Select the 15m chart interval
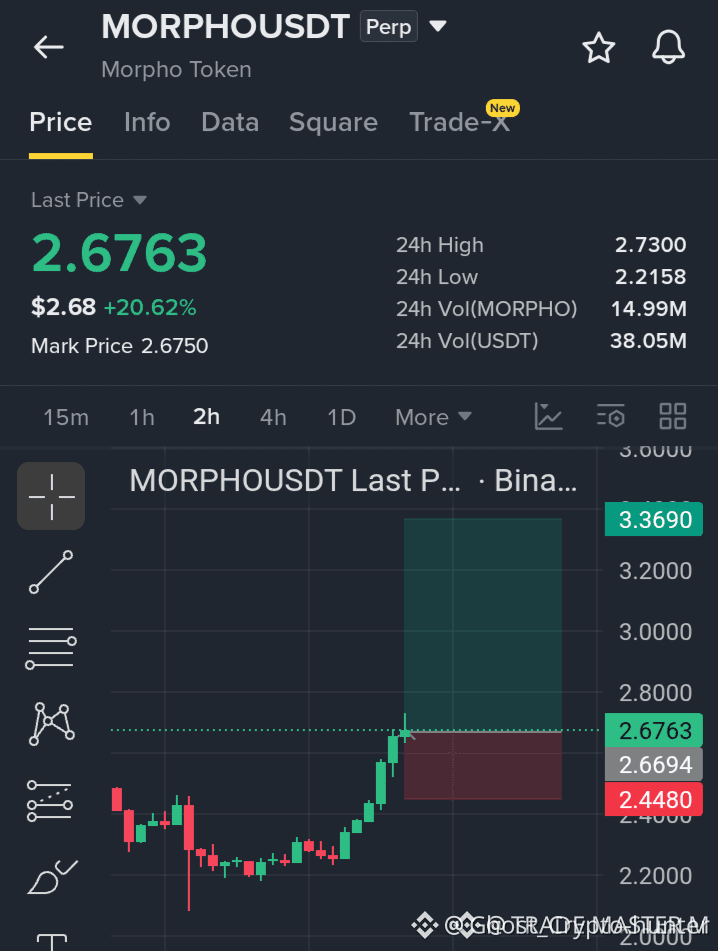The width and height of the screenshot is (718, 951). coord(66,417)
